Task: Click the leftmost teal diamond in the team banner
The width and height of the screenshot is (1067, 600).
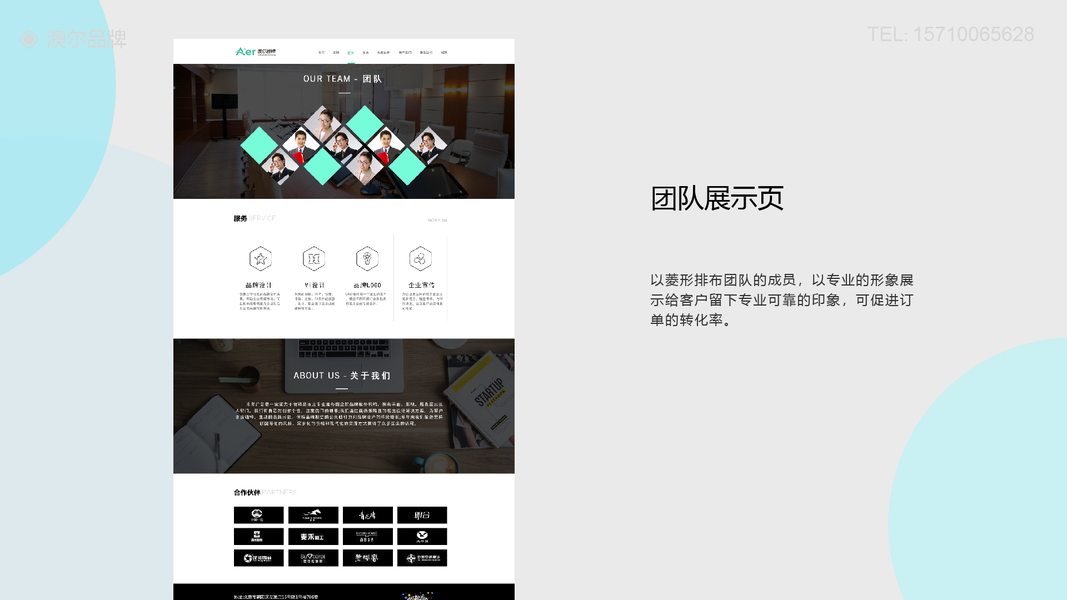Action: [259, 145]
